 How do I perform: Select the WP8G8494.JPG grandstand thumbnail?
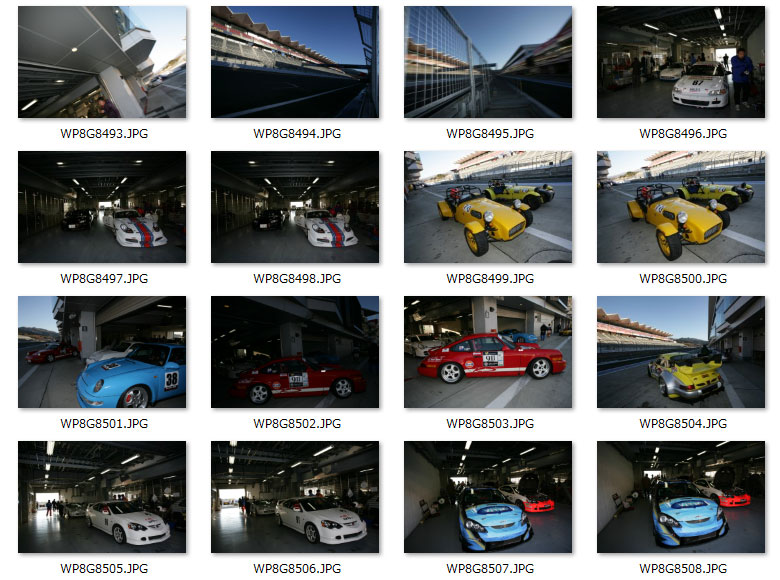tap(295, 62)
